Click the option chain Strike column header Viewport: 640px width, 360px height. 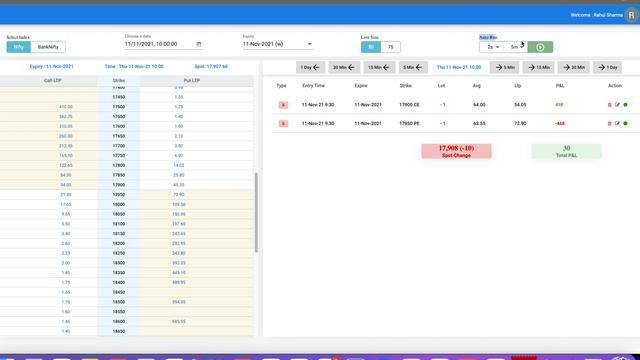click(119, 80)
